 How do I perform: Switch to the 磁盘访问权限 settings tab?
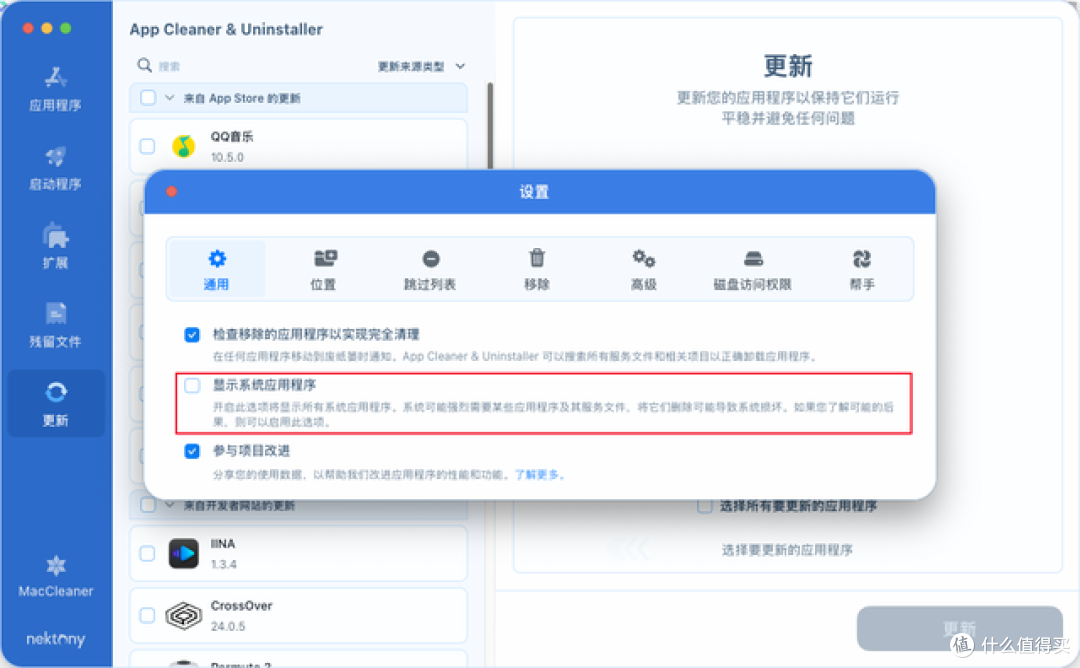pyautogui.click(x=752, y=269)
